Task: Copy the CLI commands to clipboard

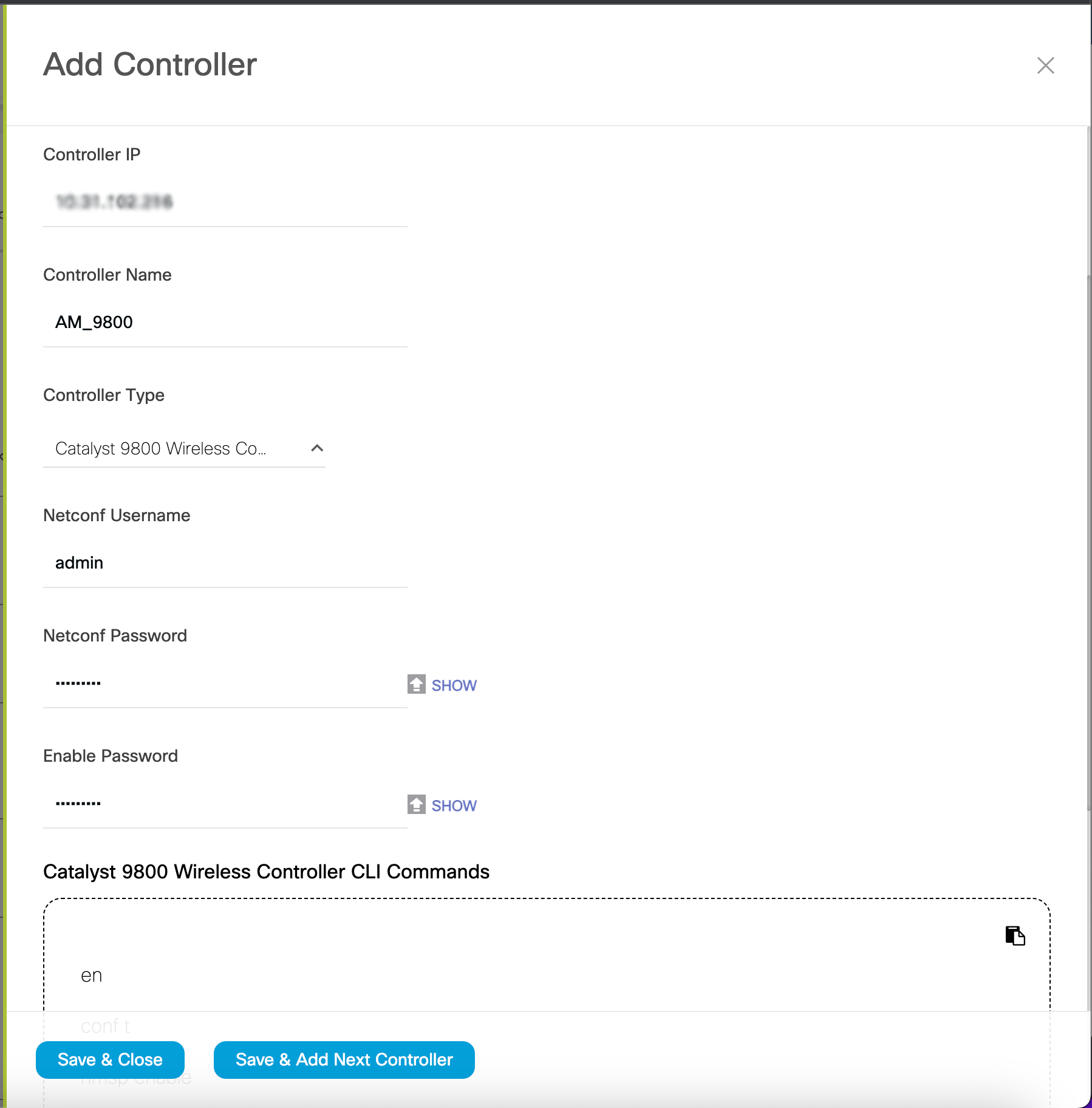Action: tap(1015, 935)
